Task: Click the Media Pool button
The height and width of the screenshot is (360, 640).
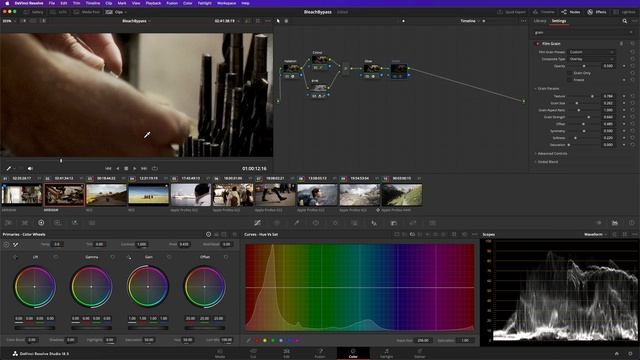Action: click(x=86, y=12)
